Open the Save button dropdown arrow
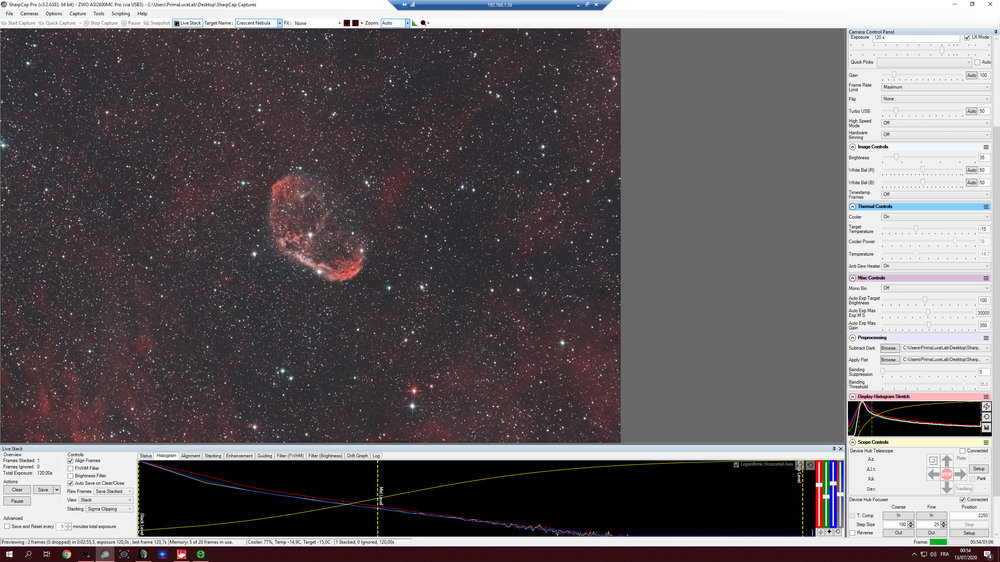 click(56, 490)
